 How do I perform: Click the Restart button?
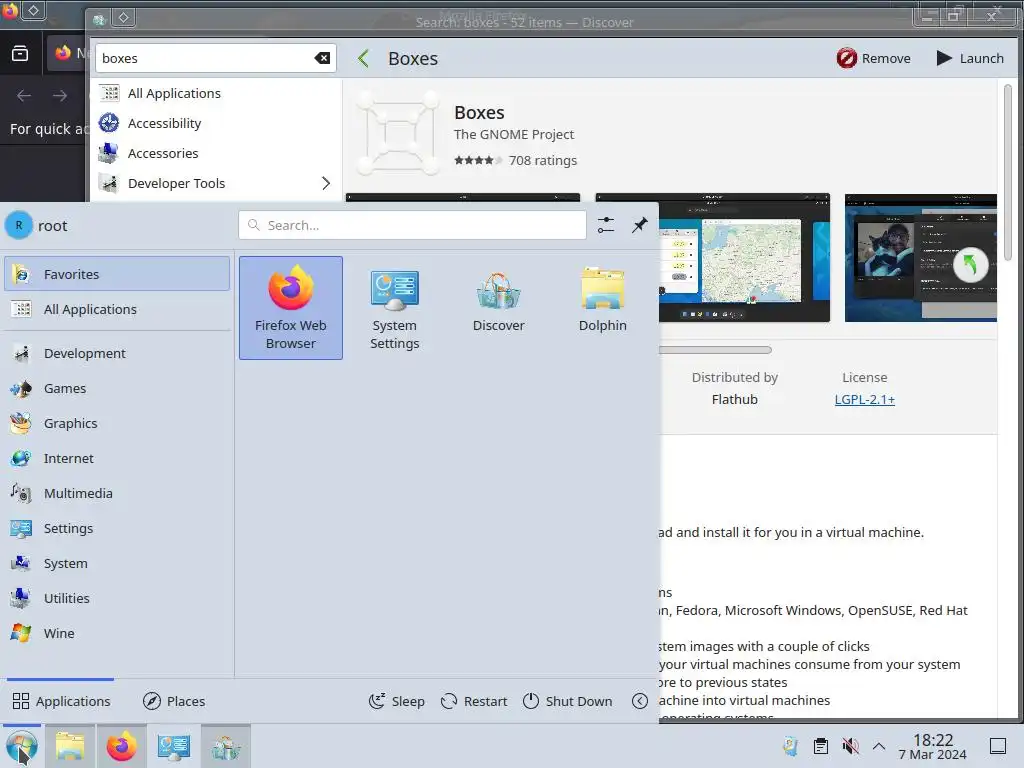point(474,701)
